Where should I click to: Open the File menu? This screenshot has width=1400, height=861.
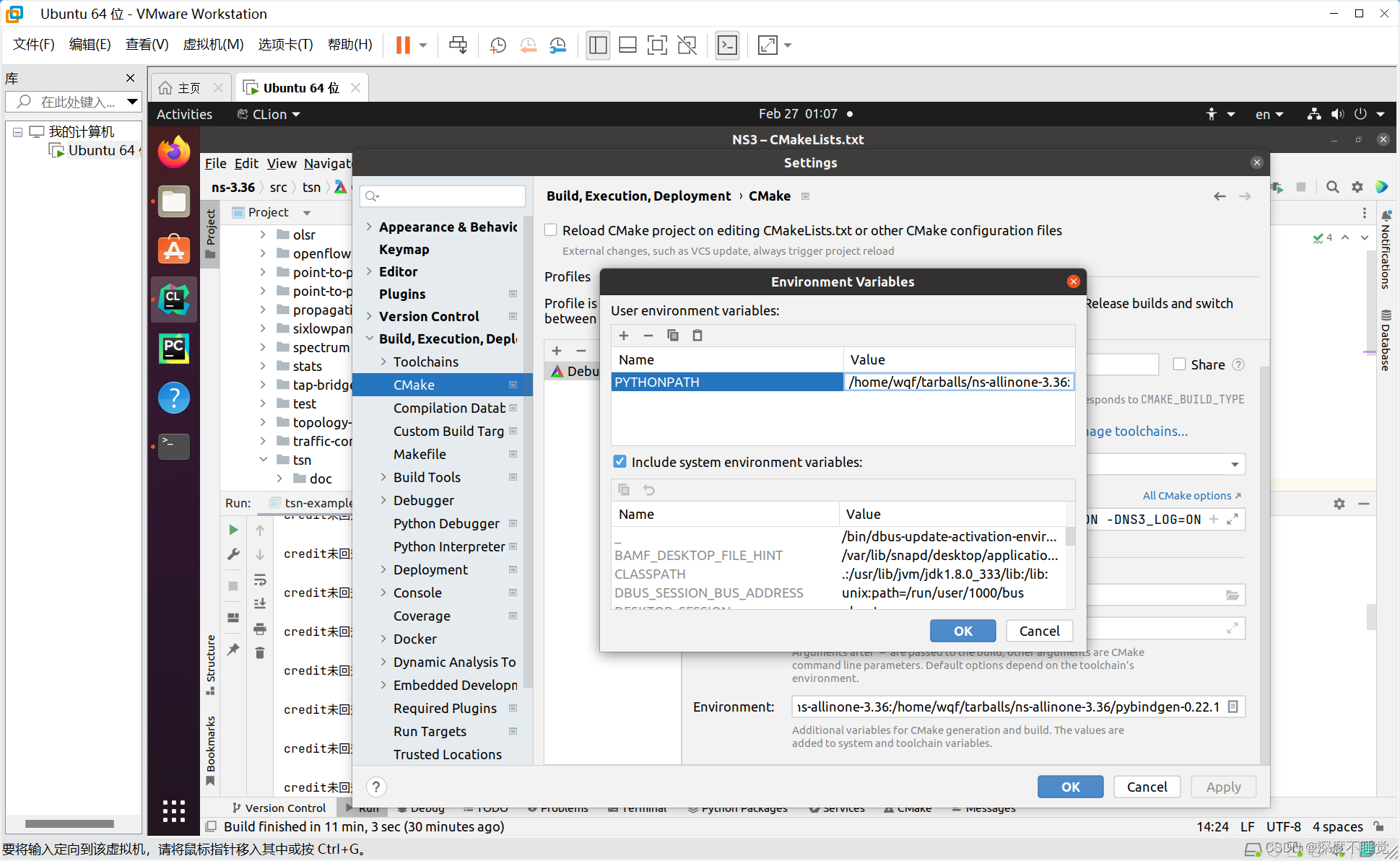pyautogui.click(x=214, y=163)
